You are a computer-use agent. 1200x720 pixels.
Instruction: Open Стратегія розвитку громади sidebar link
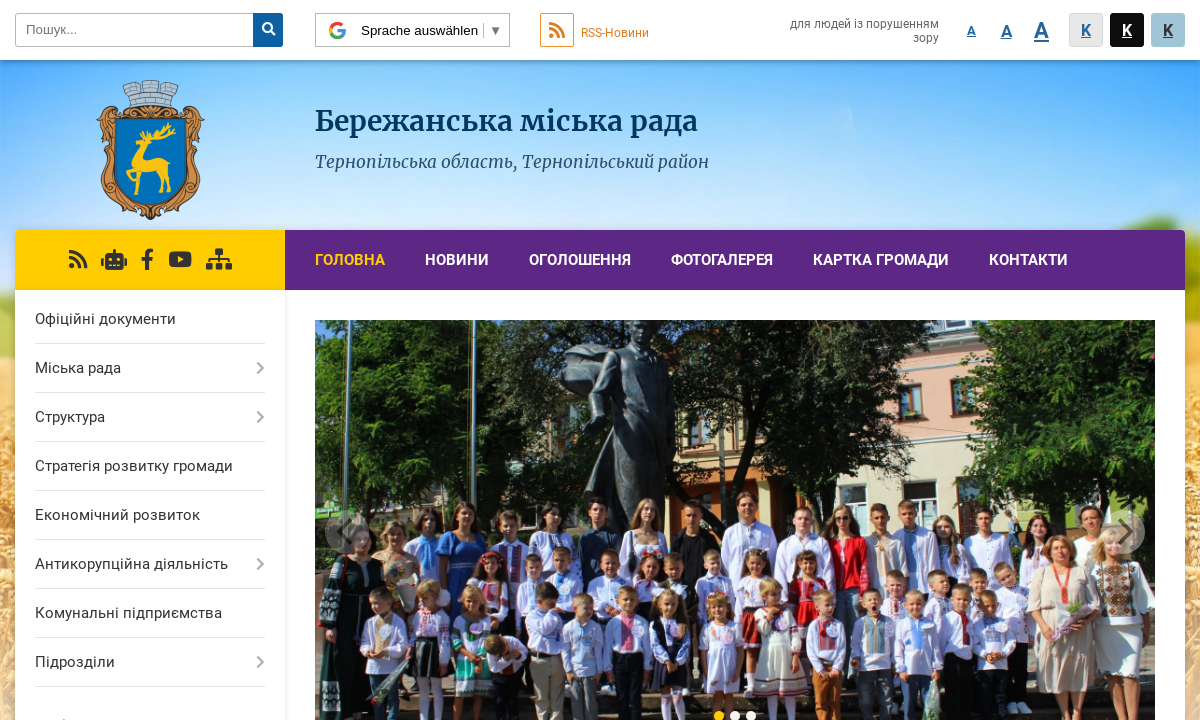pyautogui.click(x=134, y=466)
